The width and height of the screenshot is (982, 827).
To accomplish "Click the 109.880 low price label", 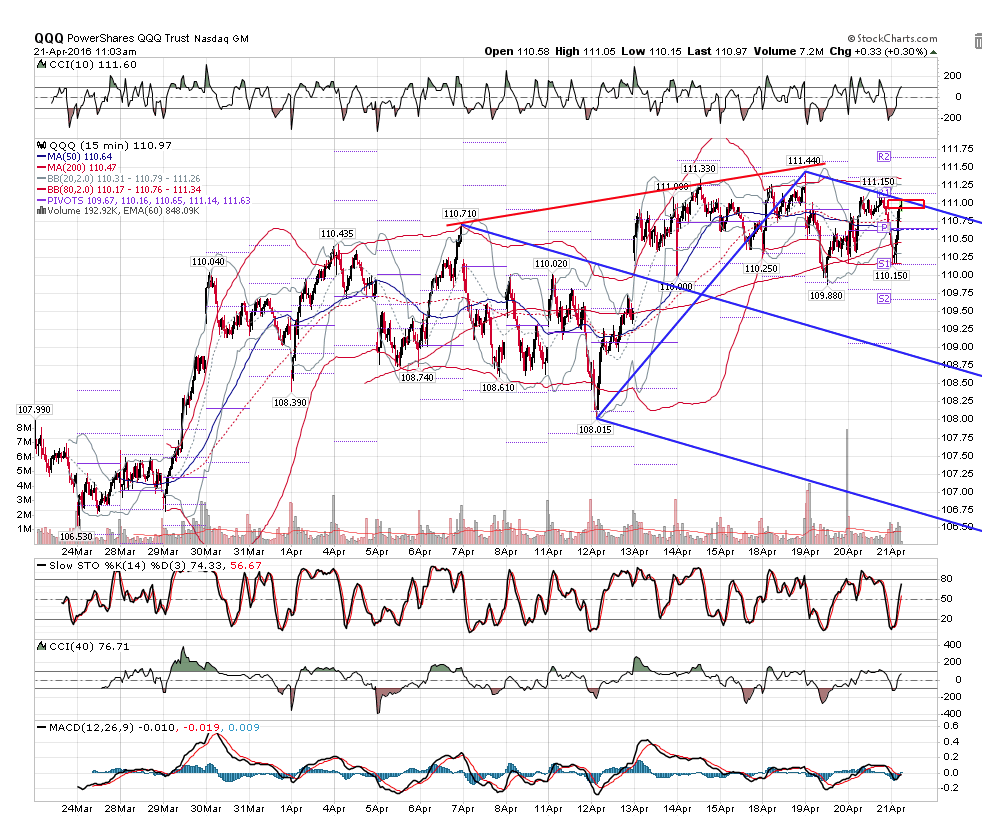I will (826, 295).
